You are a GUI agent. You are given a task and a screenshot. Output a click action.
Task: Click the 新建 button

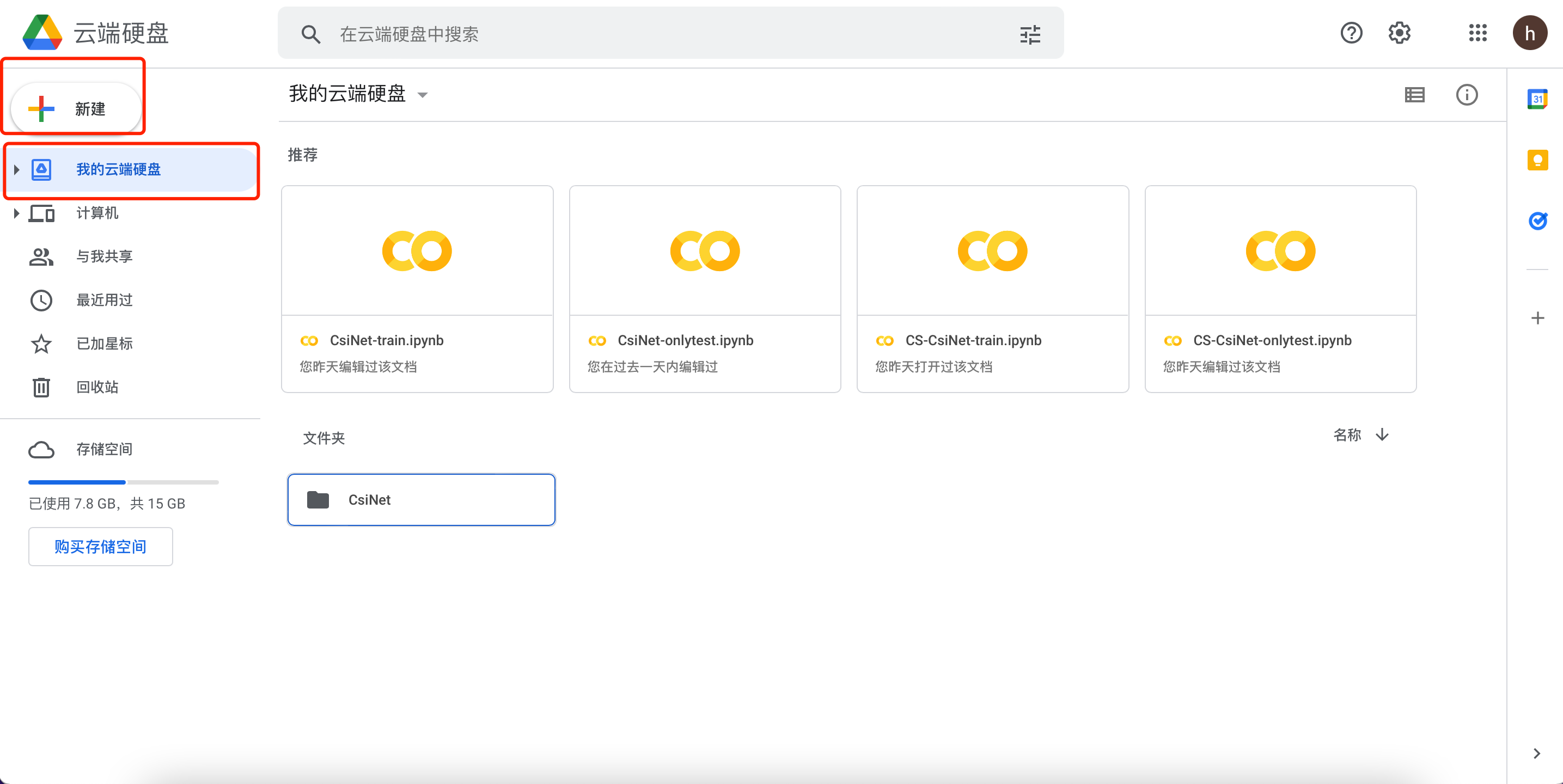[75, 109]
